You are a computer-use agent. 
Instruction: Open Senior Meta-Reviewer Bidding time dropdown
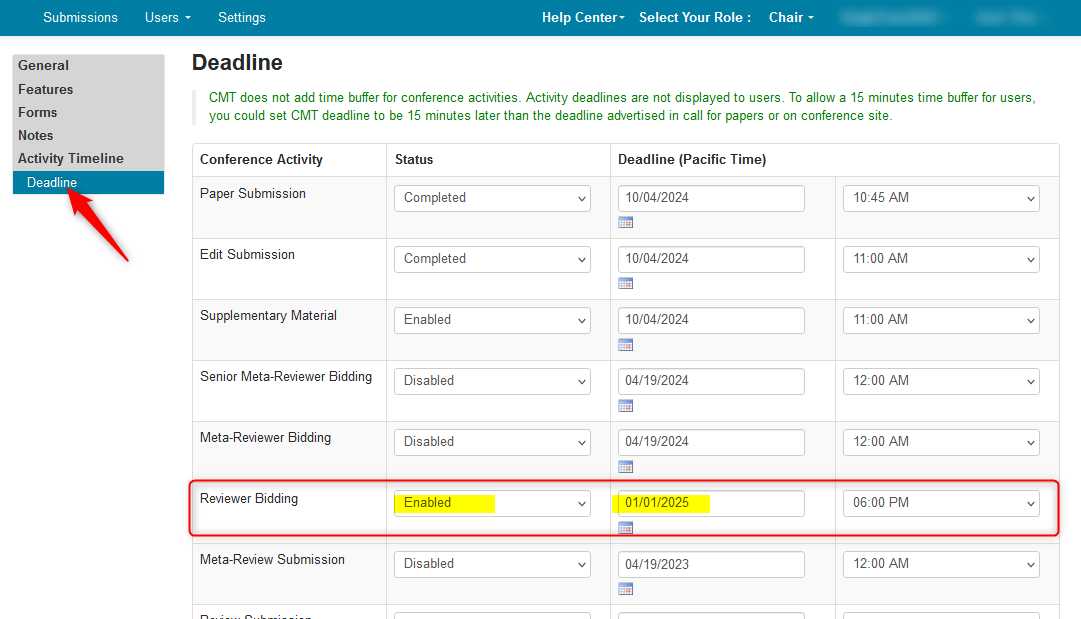click(x=941, y=381)
